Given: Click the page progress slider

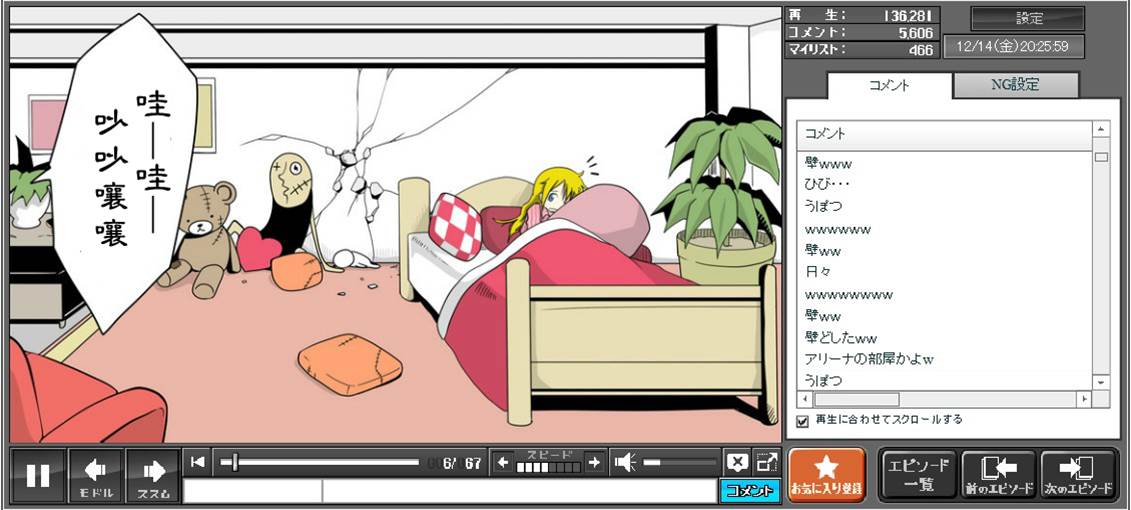Looking at the screenshot, I should coord(320,462).
